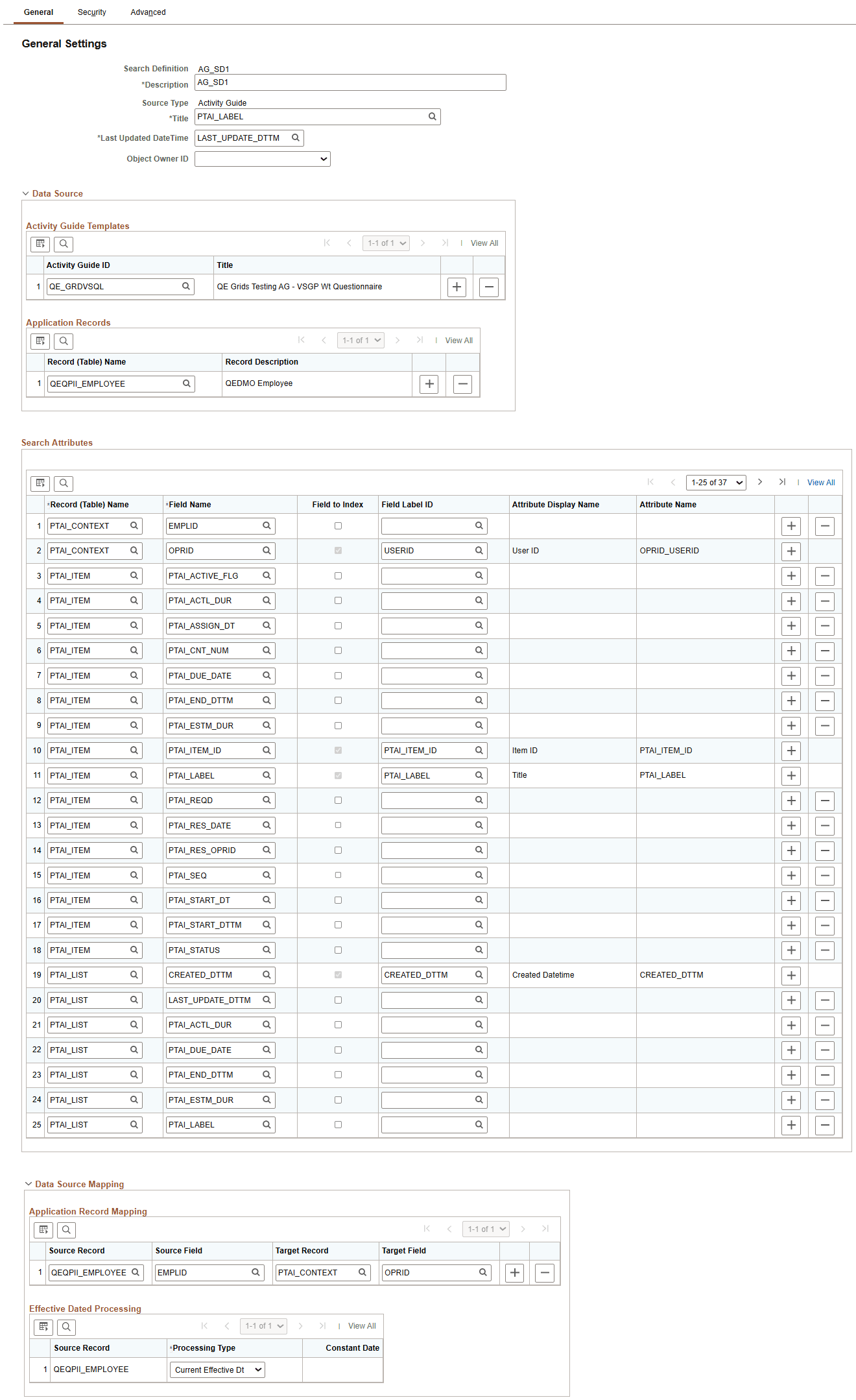Check Field to Index for PTAI_SEQ

[338, 875]
